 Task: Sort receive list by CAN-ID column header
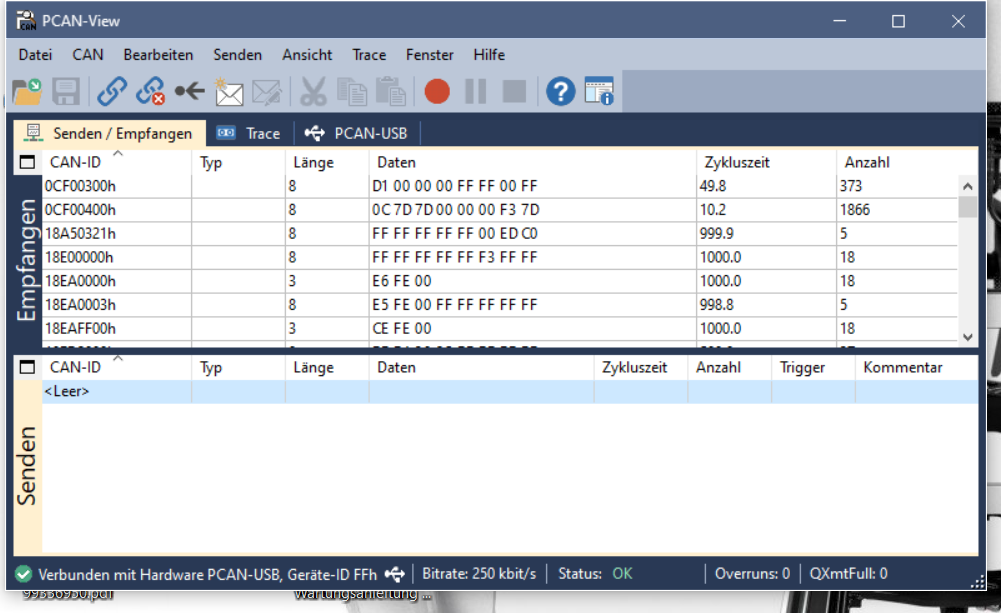tap(117, 162)
